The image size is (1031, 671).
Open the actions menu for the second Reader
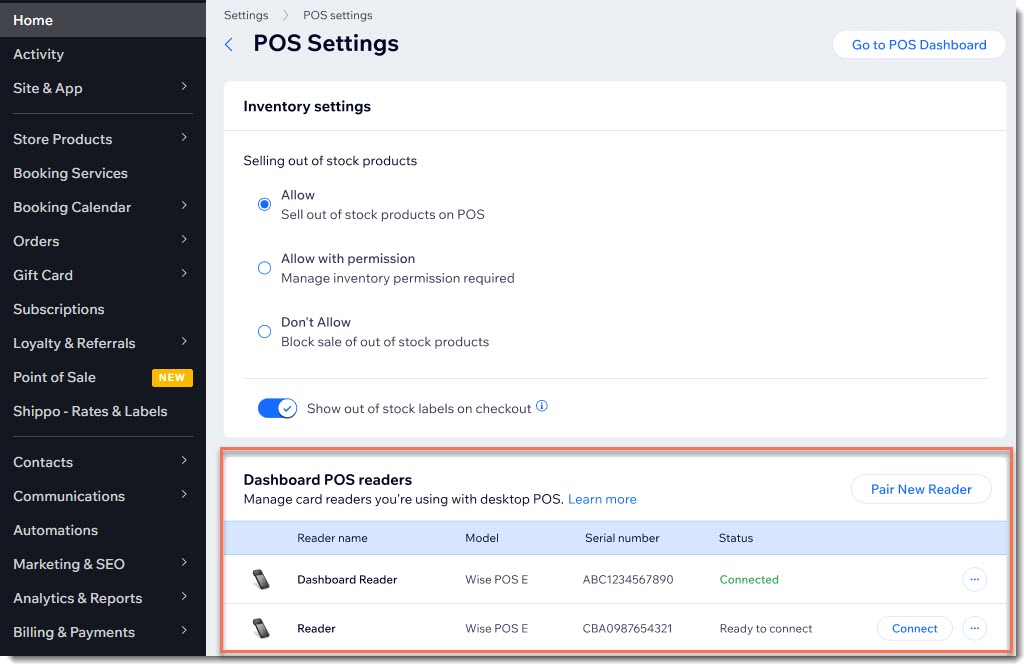(x=975, y=628)
